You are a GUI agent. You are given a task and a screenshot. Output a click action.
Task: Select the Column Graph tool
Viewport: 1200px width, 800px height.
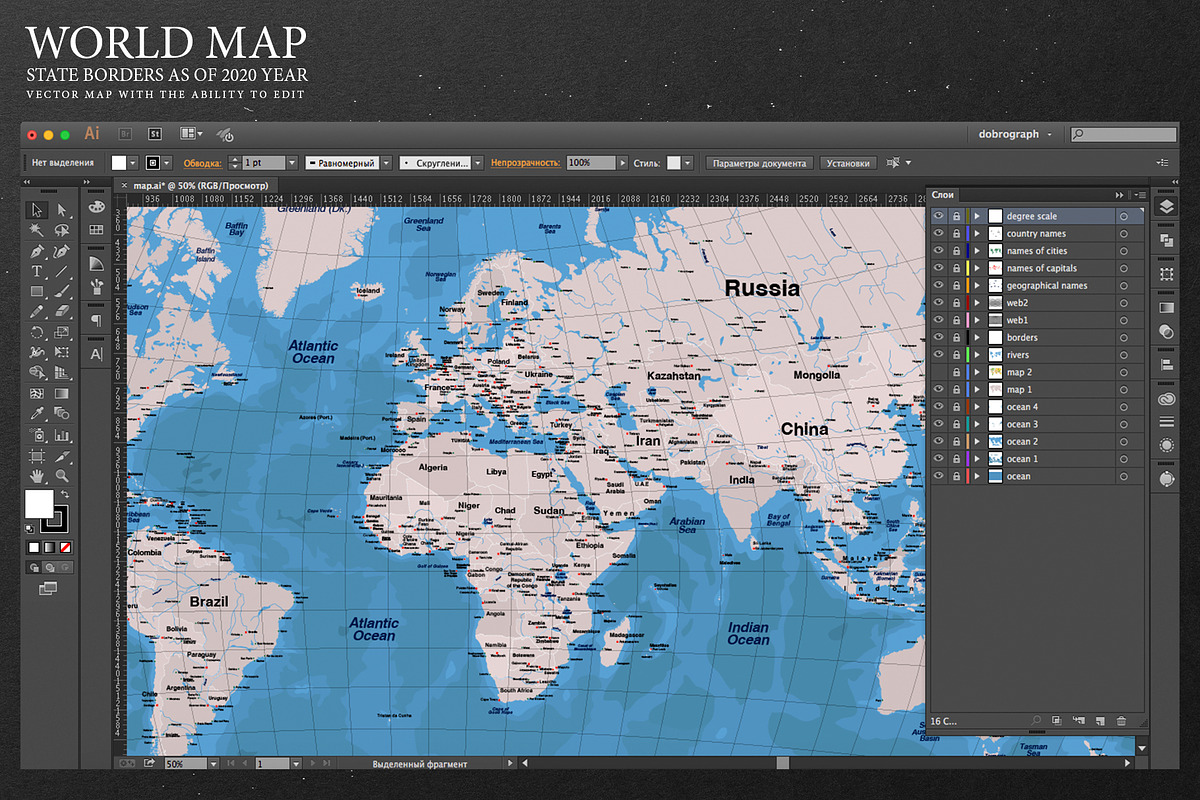click(61, 435)
